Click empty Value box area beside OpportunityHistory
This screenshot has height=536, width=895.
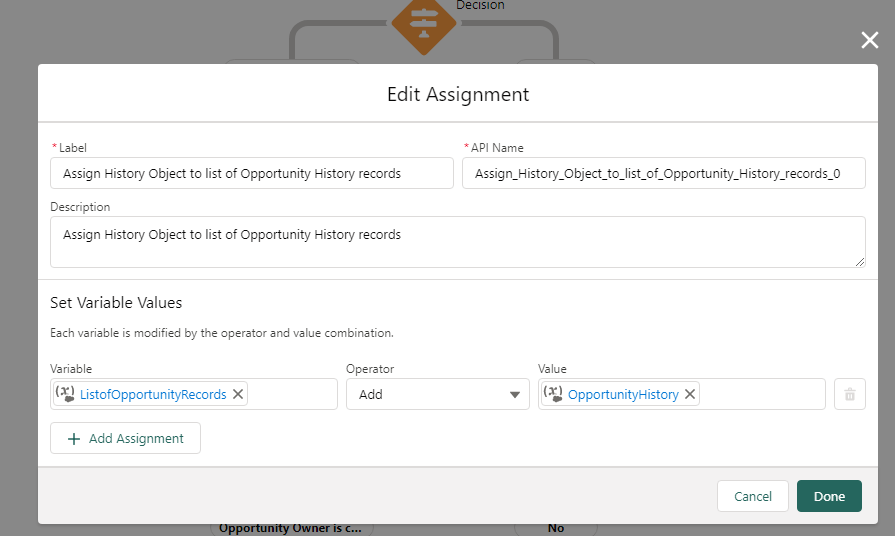(x=762, y=394)
